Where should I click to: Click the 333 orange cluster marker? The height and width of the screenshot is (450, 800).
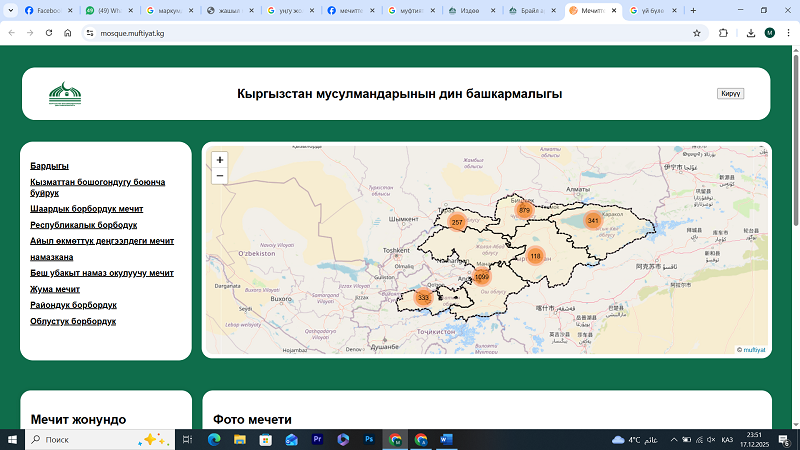pos(423,297)
